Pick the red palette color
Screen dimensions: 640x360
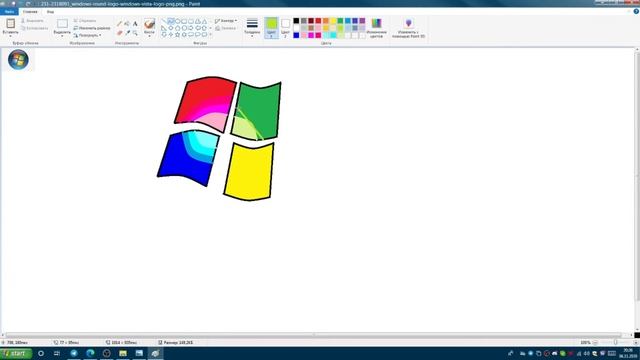(318, 21)
